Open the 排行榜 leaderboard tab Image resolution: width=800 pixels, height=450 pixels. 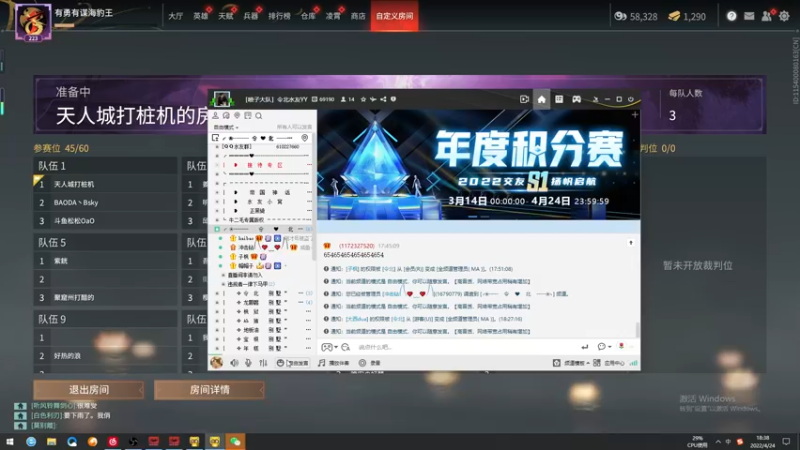(x=279, y=16)
